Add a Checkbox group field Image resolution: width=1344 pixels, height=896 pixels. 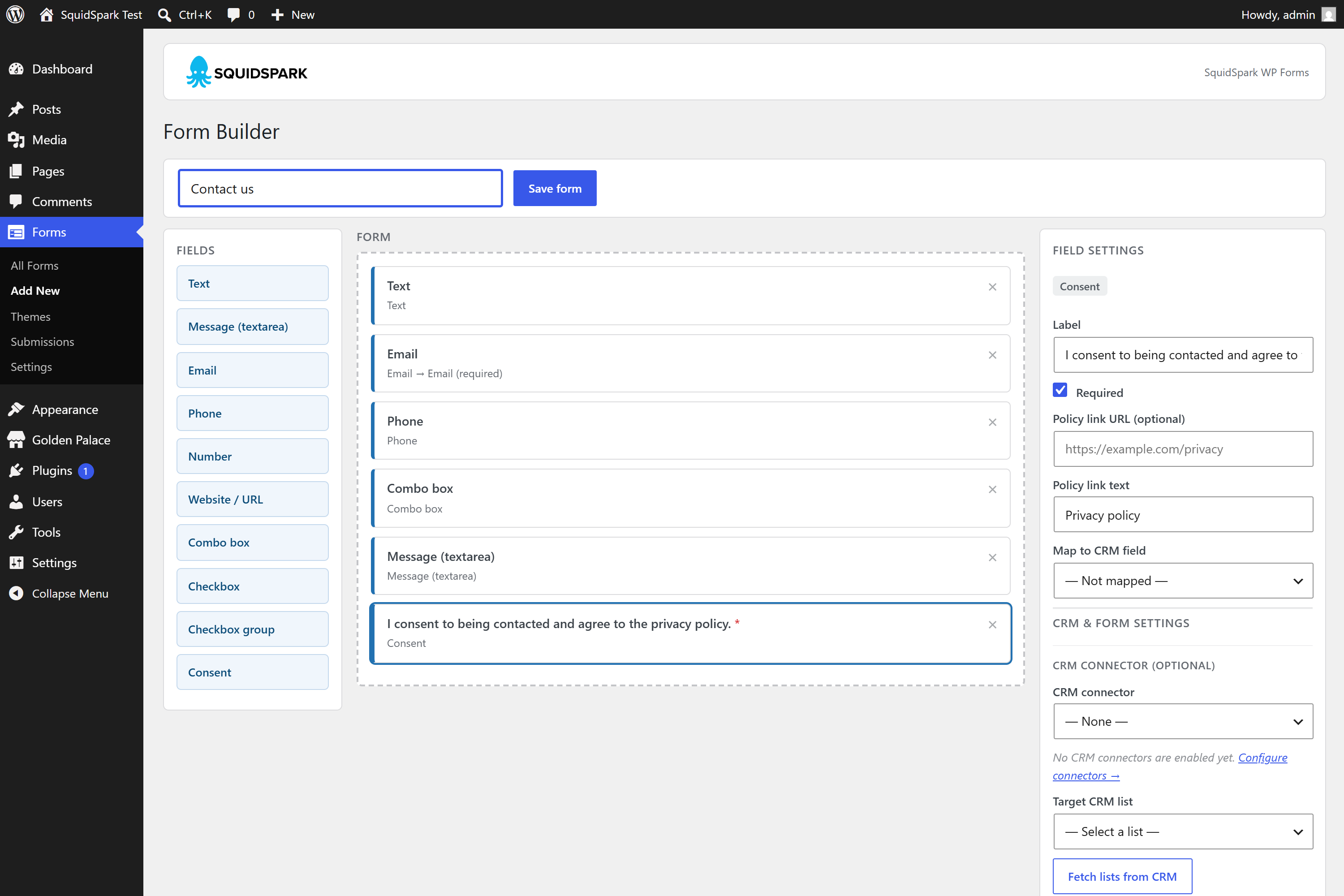tap(253, 629)
